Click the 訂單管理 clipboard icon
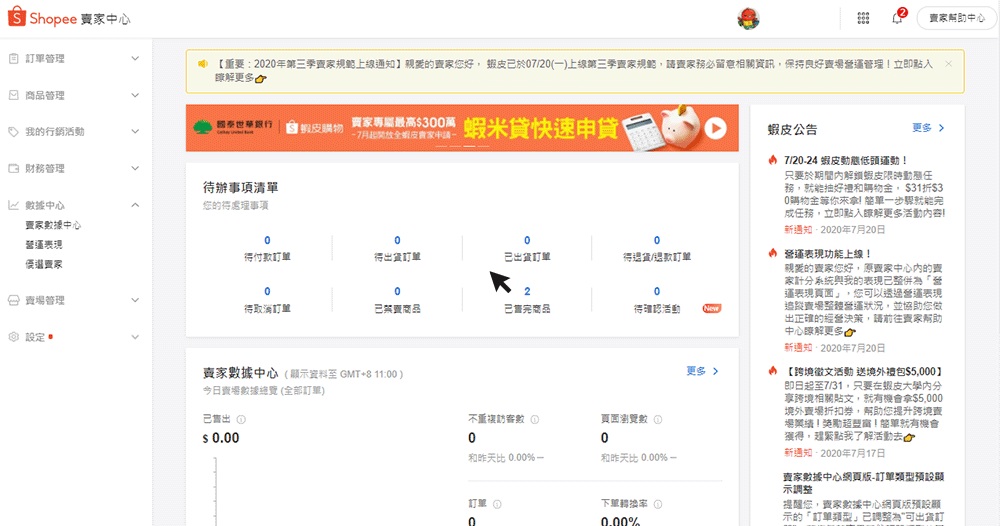Viewport: 1000px width, 526px height. click(13, 59)
